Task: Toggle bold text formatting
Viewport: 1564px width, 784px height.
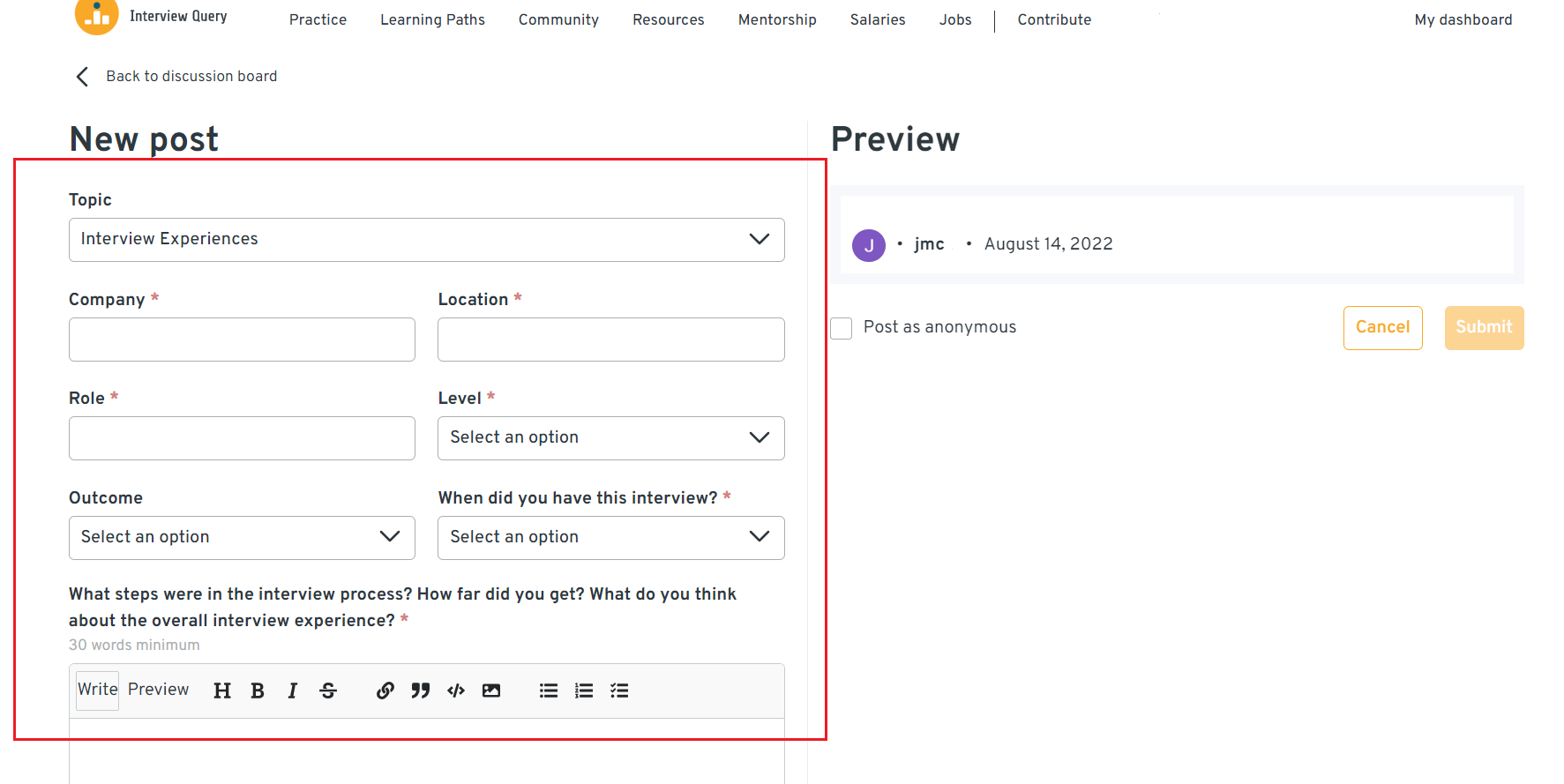Action: pyautogui.click(x=258, y=691)
